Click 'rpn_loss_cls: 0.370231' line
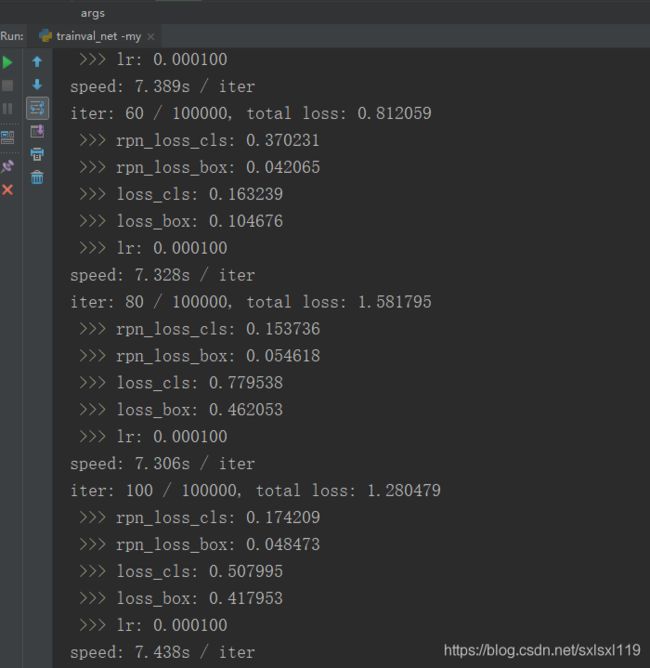The height and width of the screenshot is (668, 650). 199,141
